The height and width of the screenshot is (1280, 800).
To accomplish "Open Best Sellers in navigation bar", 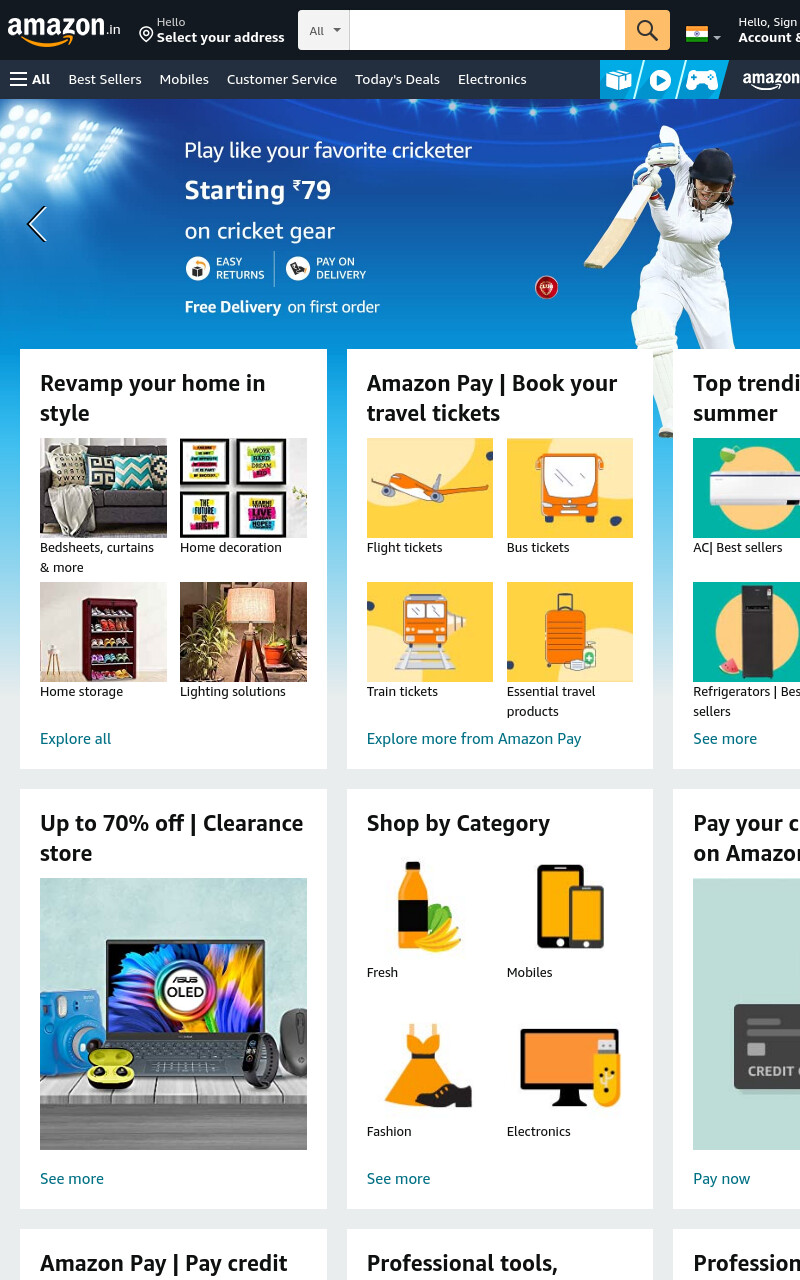I will [x=105, y=79].
